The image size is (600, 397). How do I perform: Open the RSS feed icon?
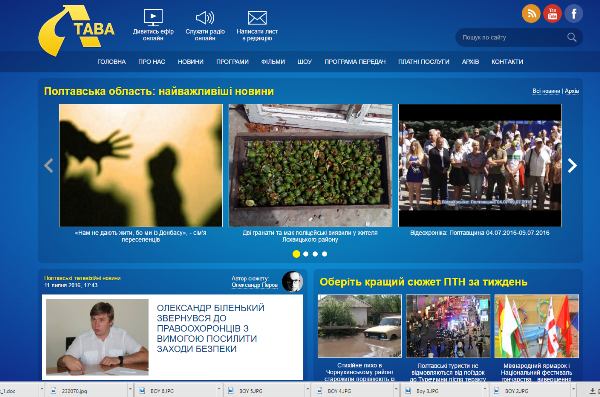(x=531, y=14)
